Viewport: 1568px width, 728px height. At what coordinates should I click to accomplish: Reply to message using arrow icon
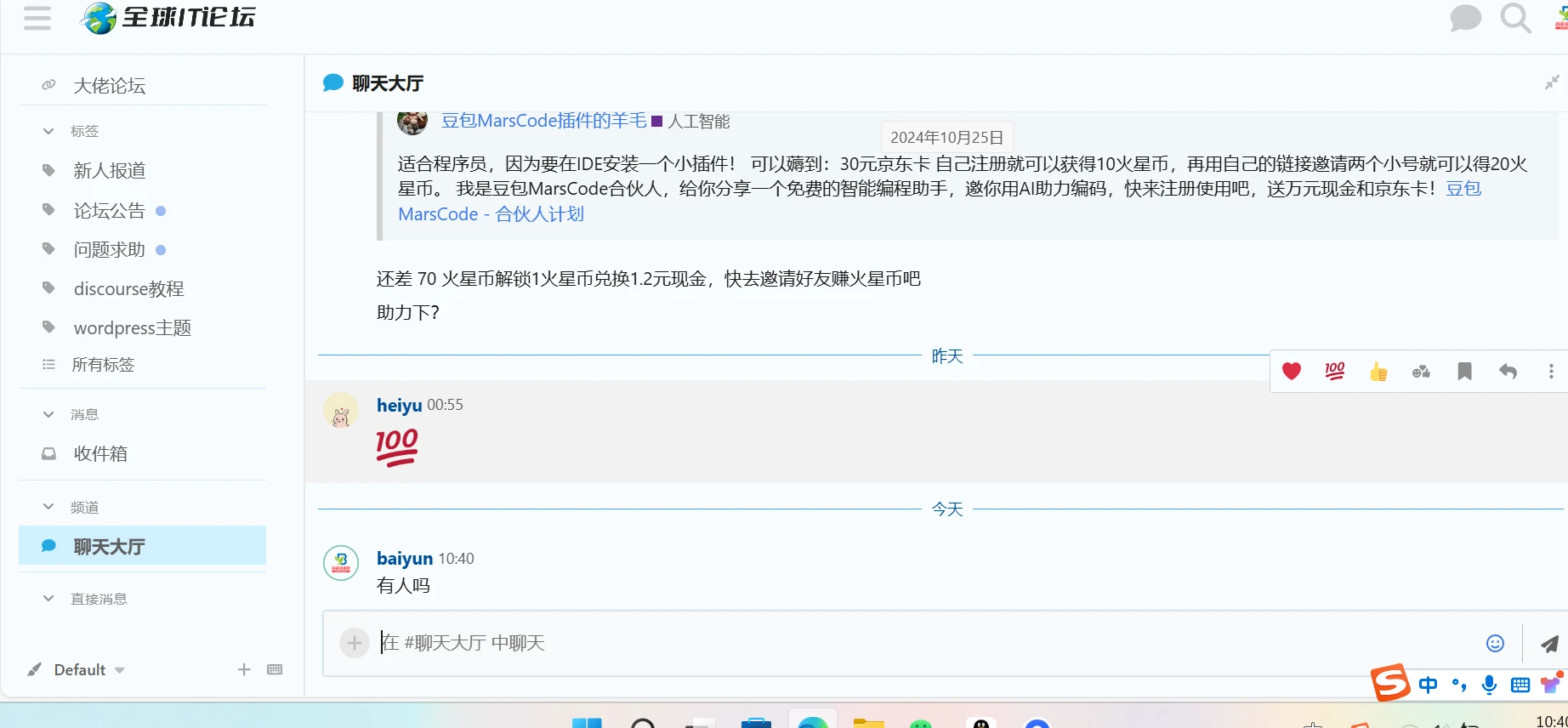click(x=1508, y=372)
